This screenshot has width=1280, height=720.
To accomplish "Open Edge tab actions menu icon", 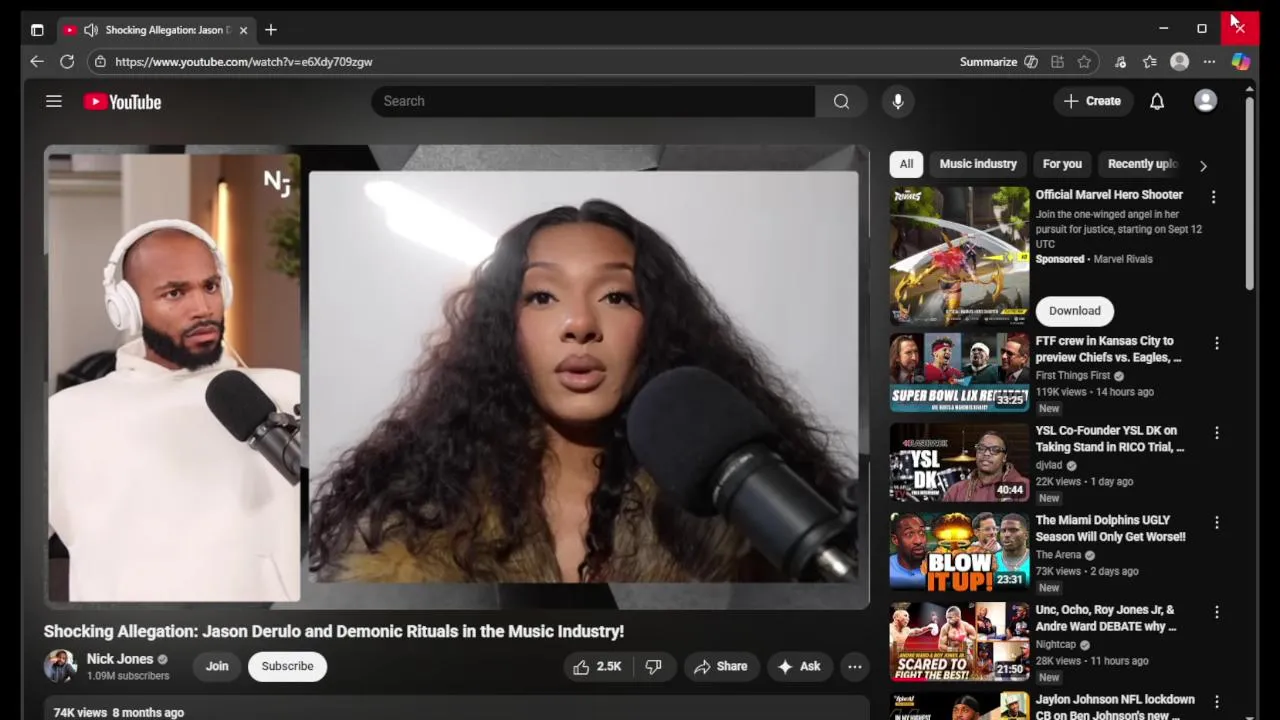I will (x=37, y=30).
